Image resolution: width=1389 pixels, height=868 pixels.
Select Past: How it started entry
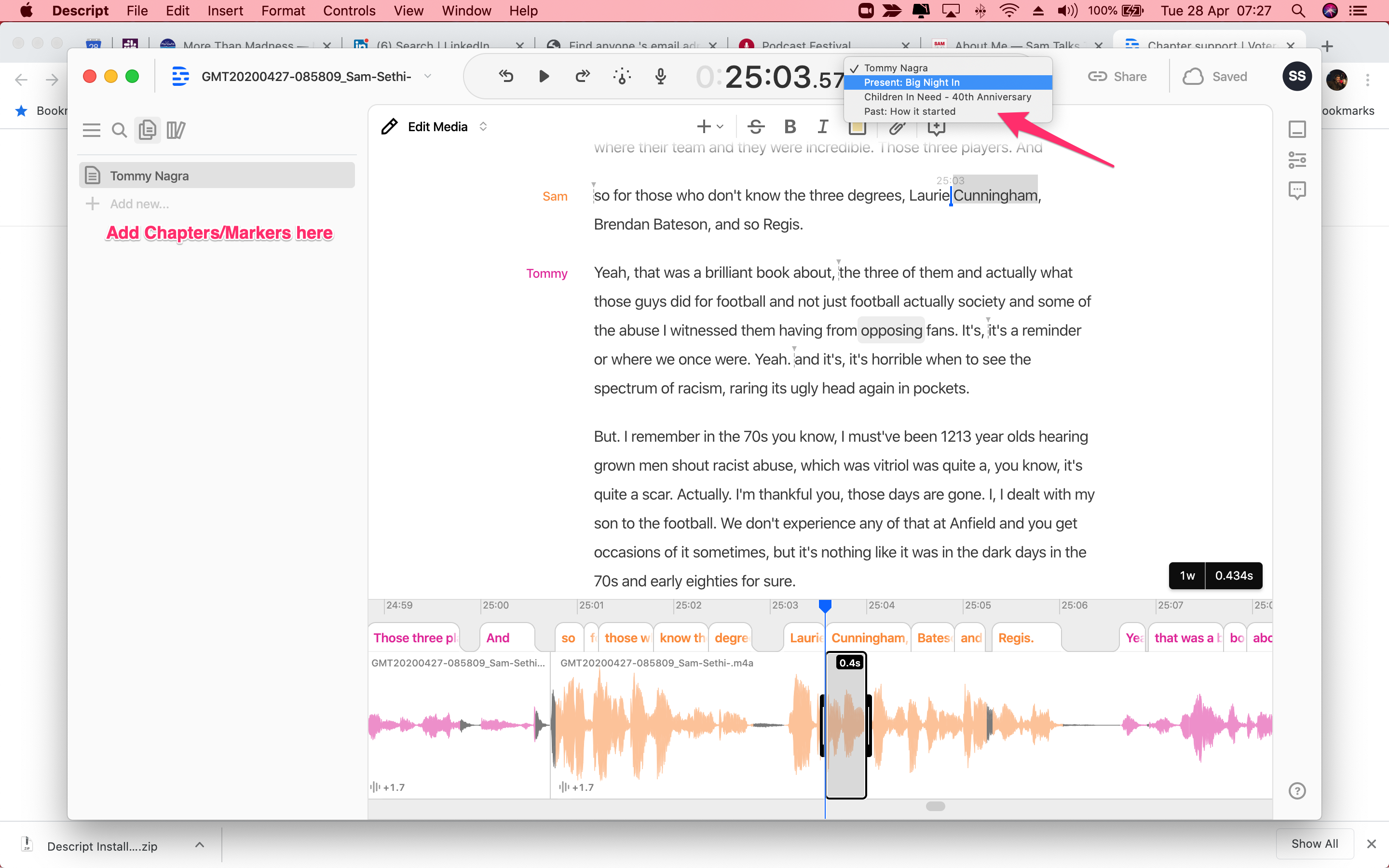pyautogui.click(x=948, y=111)
